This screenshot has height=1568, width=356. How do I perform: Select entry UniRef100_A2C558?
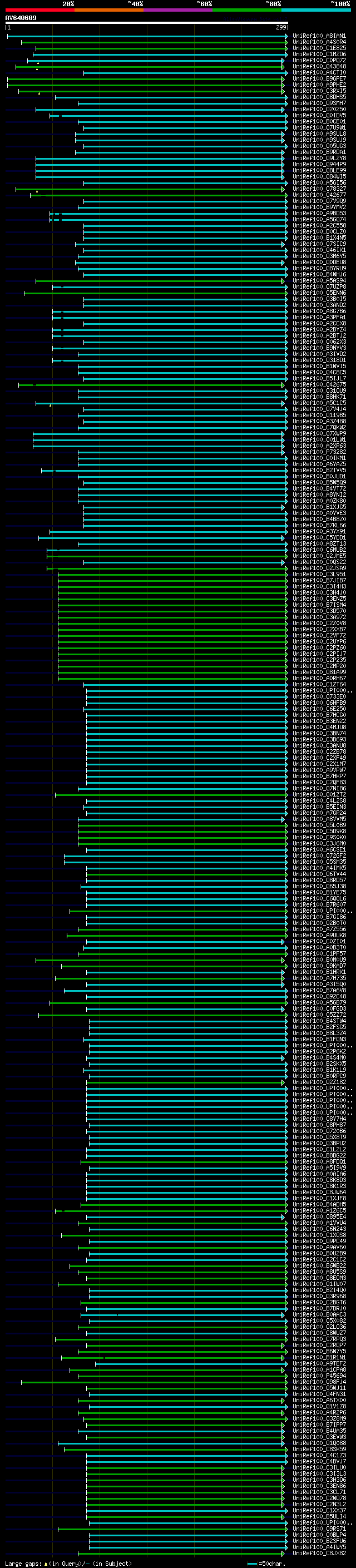click(x=319, y=226)
